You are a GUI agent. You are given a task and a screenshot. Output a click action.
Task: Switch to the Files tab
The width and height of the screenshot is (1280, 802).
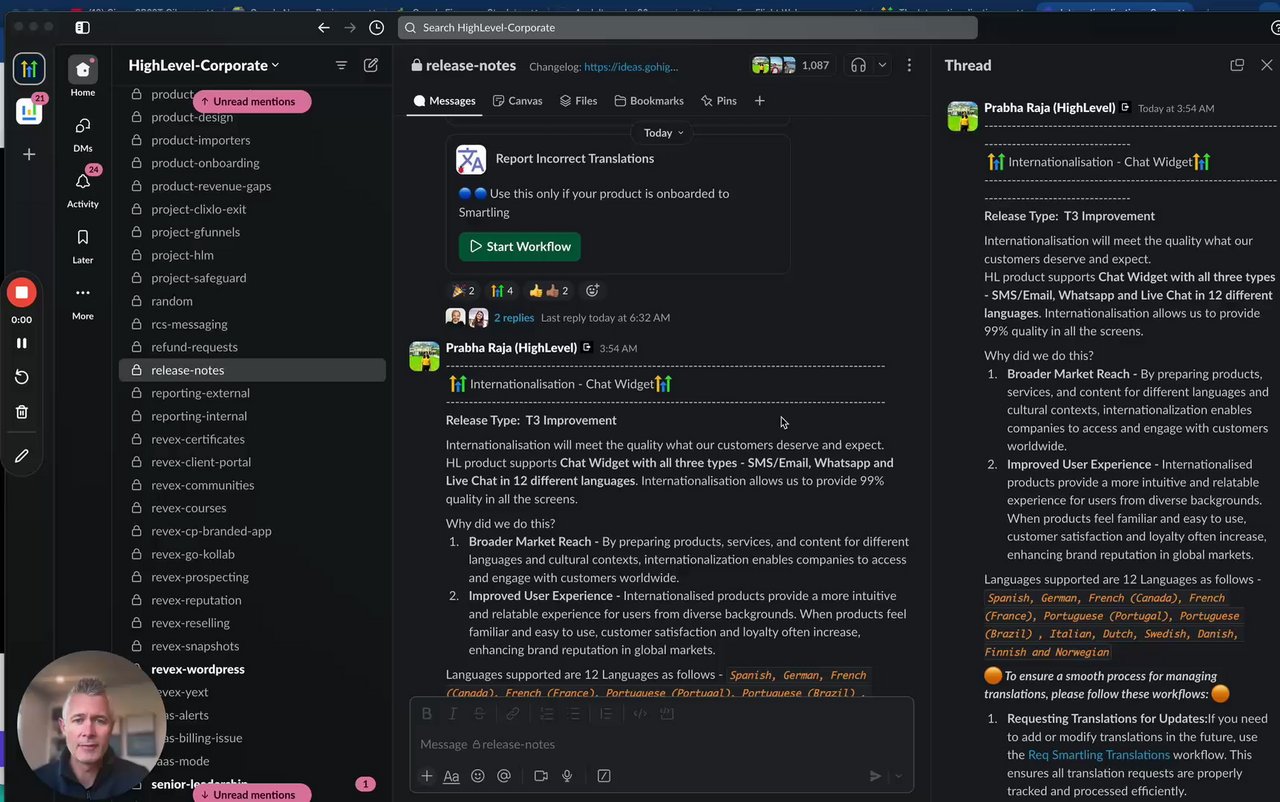tap(578, 101)
